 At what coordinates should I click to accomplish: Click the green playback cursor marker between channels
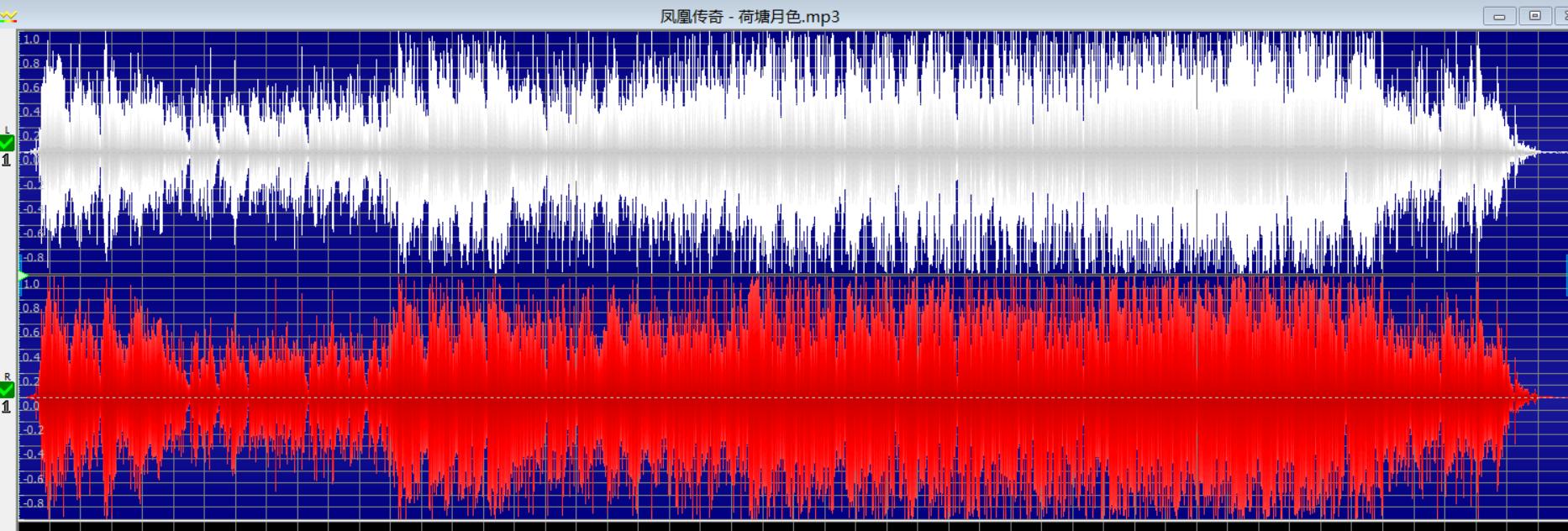pyautogui.click(x=24, y=276)
